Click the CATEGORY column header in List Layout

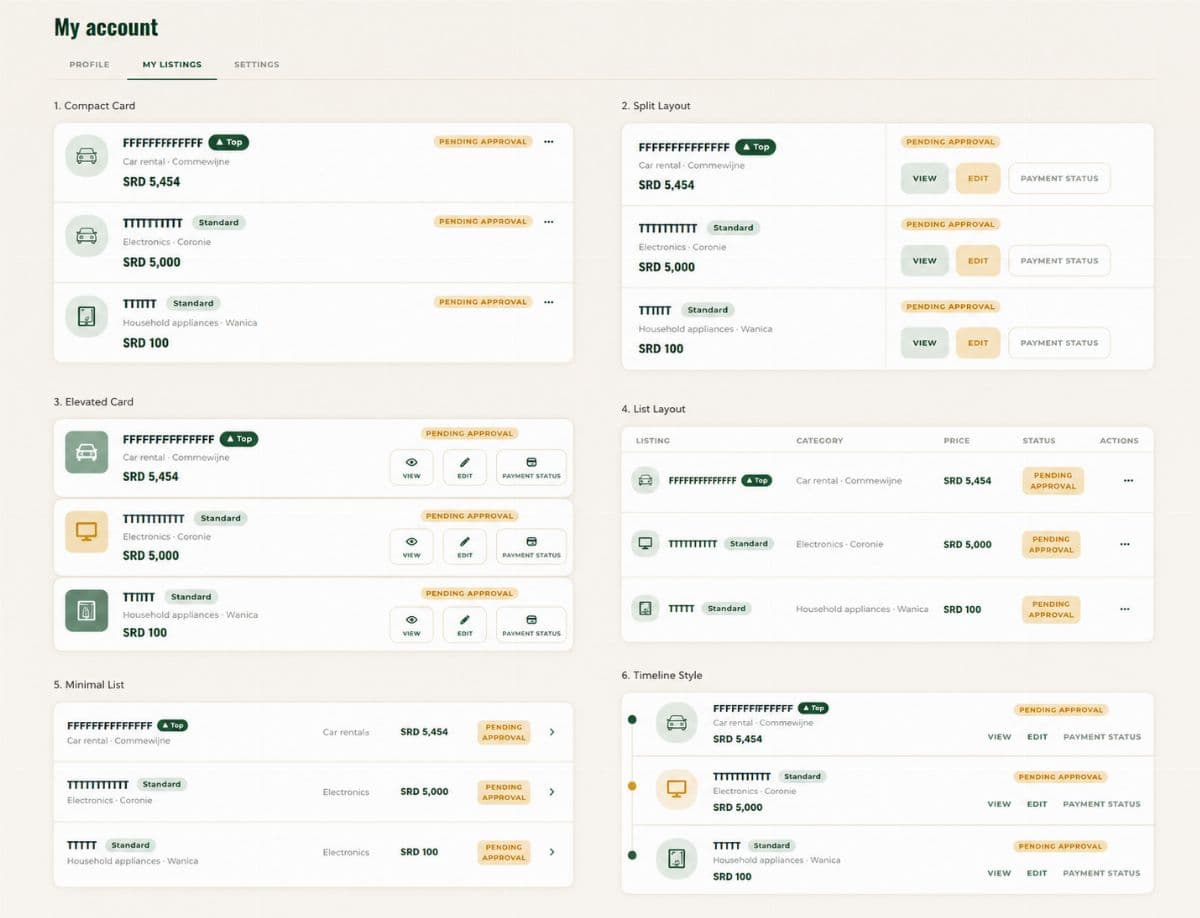(x=819, y=441)
